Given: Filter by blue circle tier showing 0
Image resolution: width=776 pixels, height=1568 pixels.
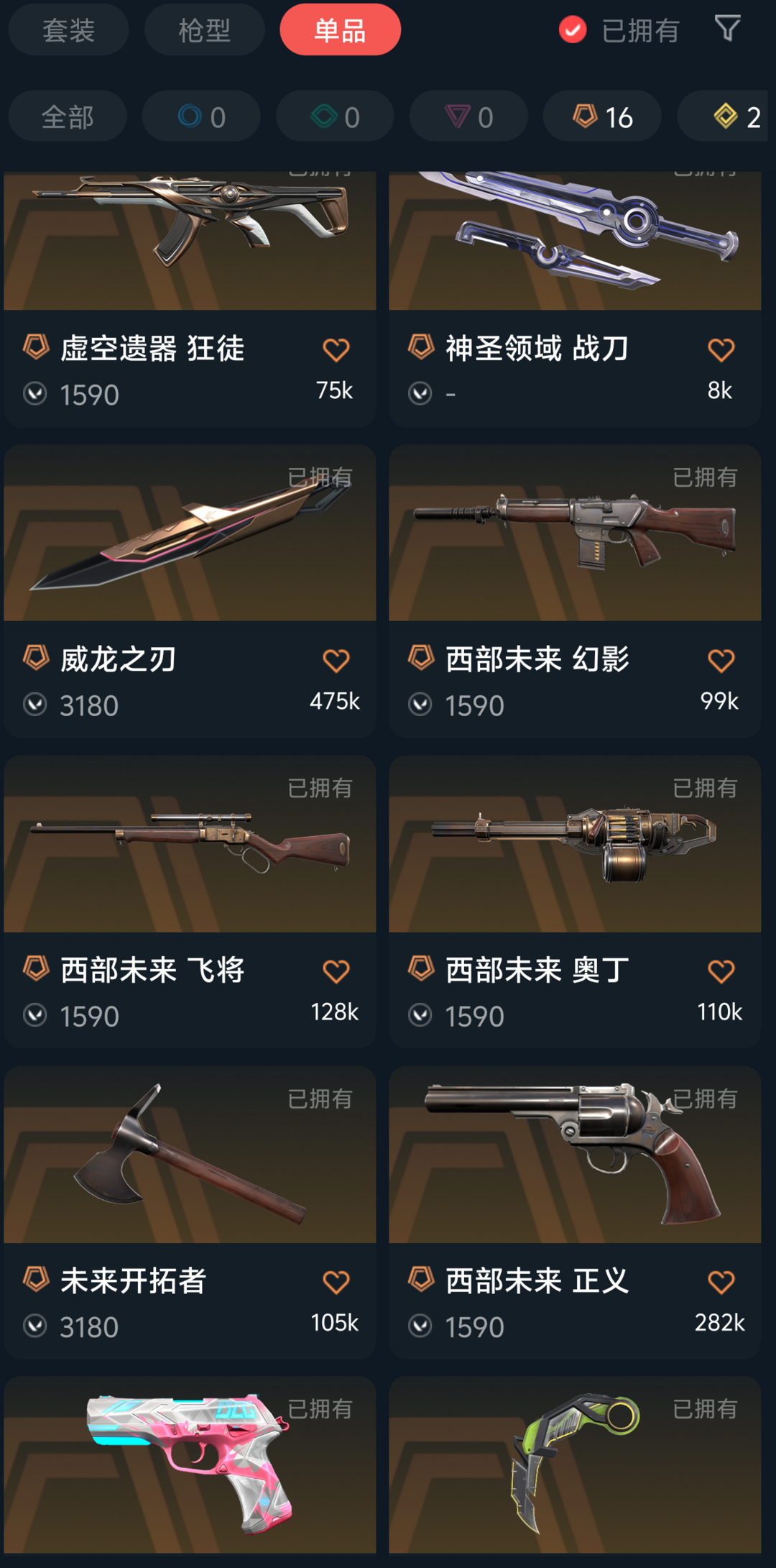Looking at the screenshot, I should (201, 116).
